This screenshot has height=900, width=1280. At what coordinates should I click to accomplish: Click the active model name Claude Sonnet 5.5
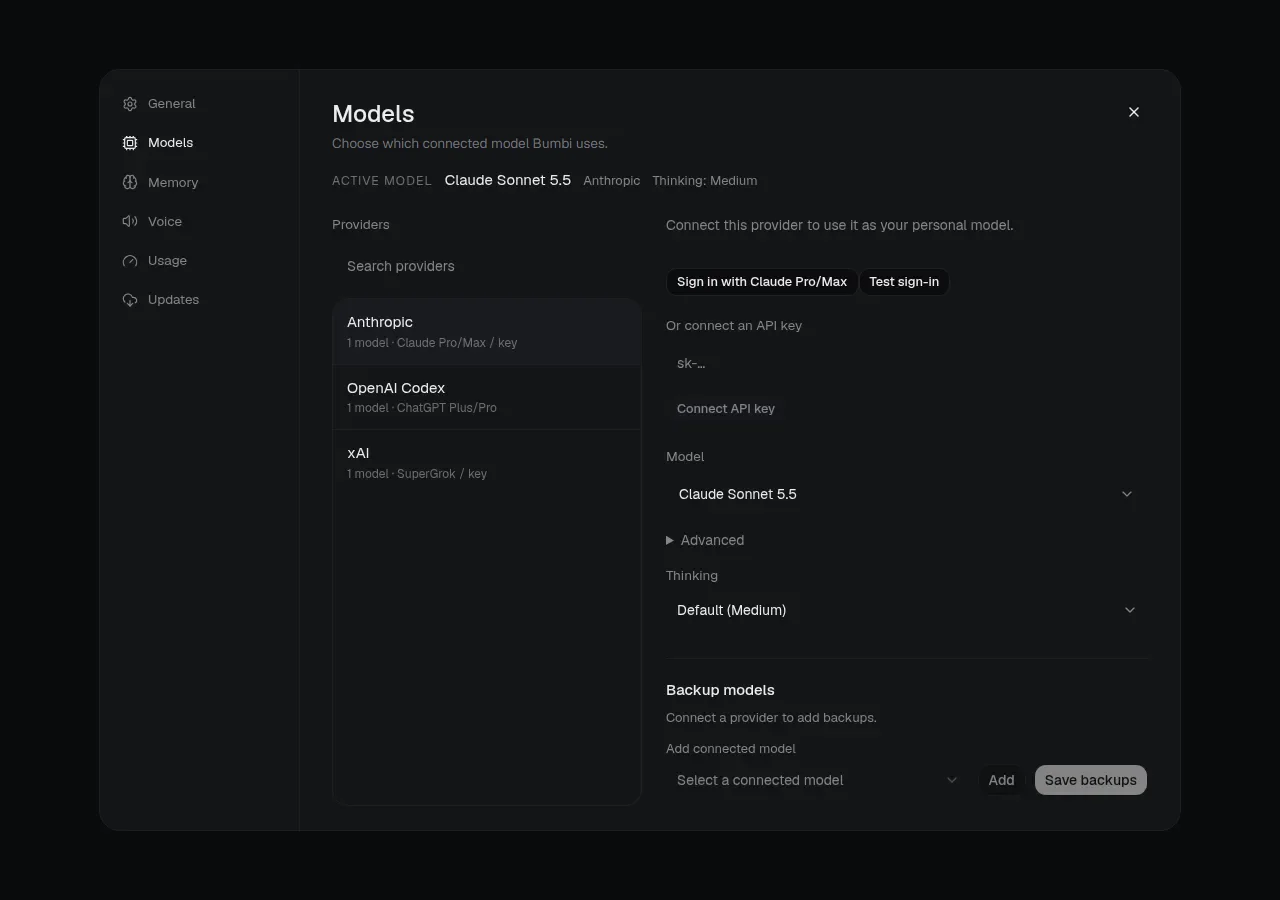[508, 180]
